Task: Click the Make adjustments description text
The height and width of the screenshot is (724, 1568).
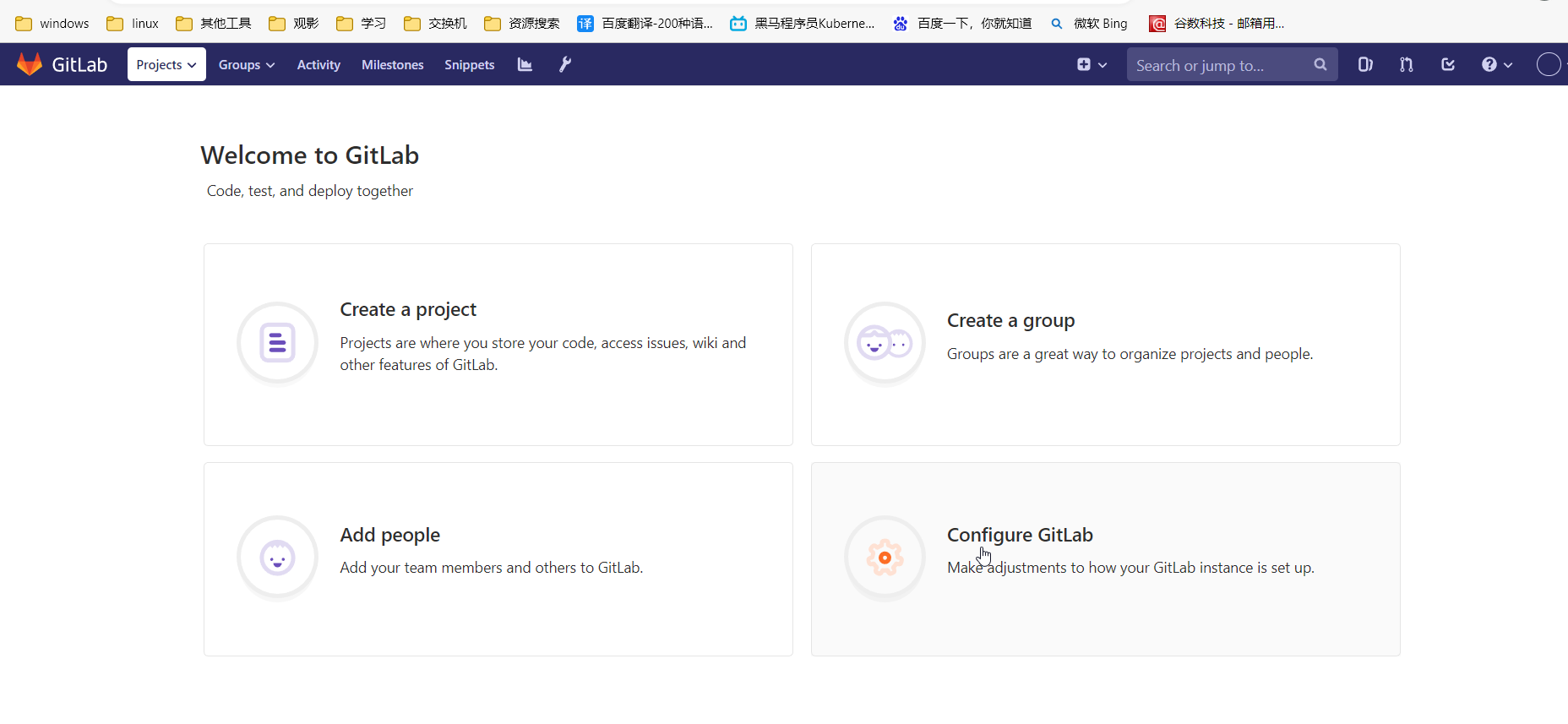Action: tap(1130, 568)
